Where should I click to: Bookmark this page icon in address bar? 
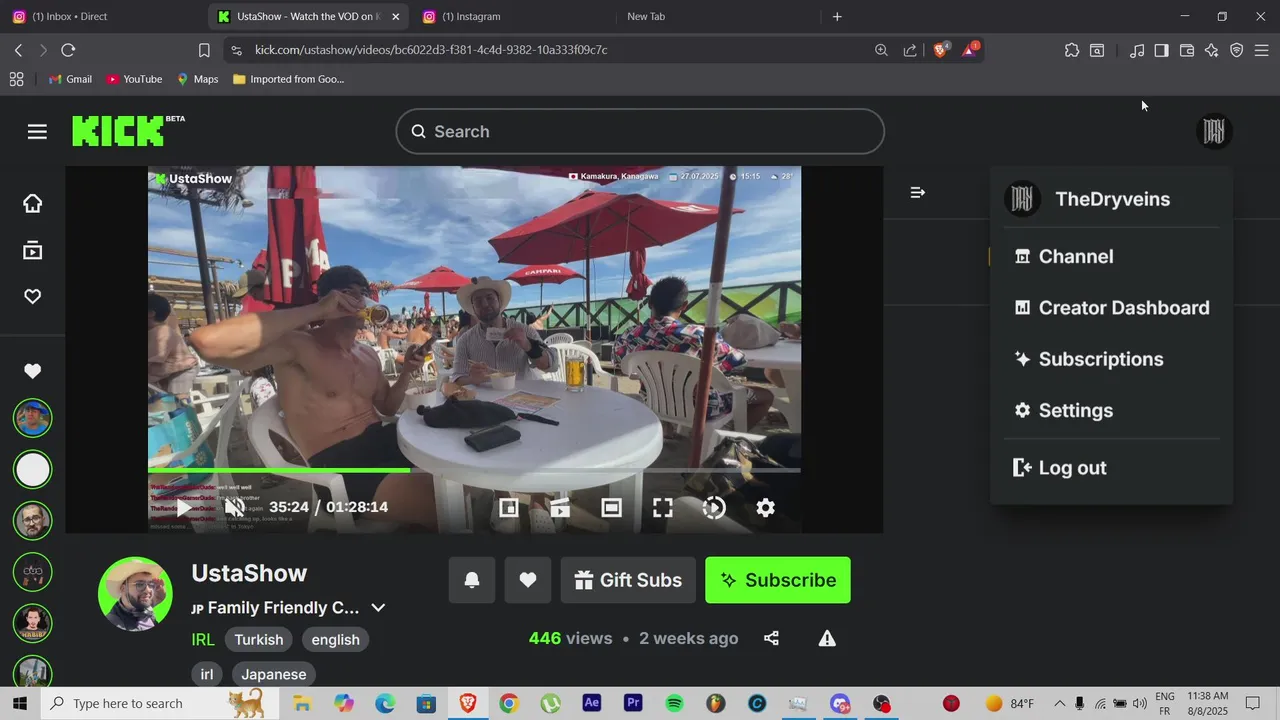(x=204, y=50)
